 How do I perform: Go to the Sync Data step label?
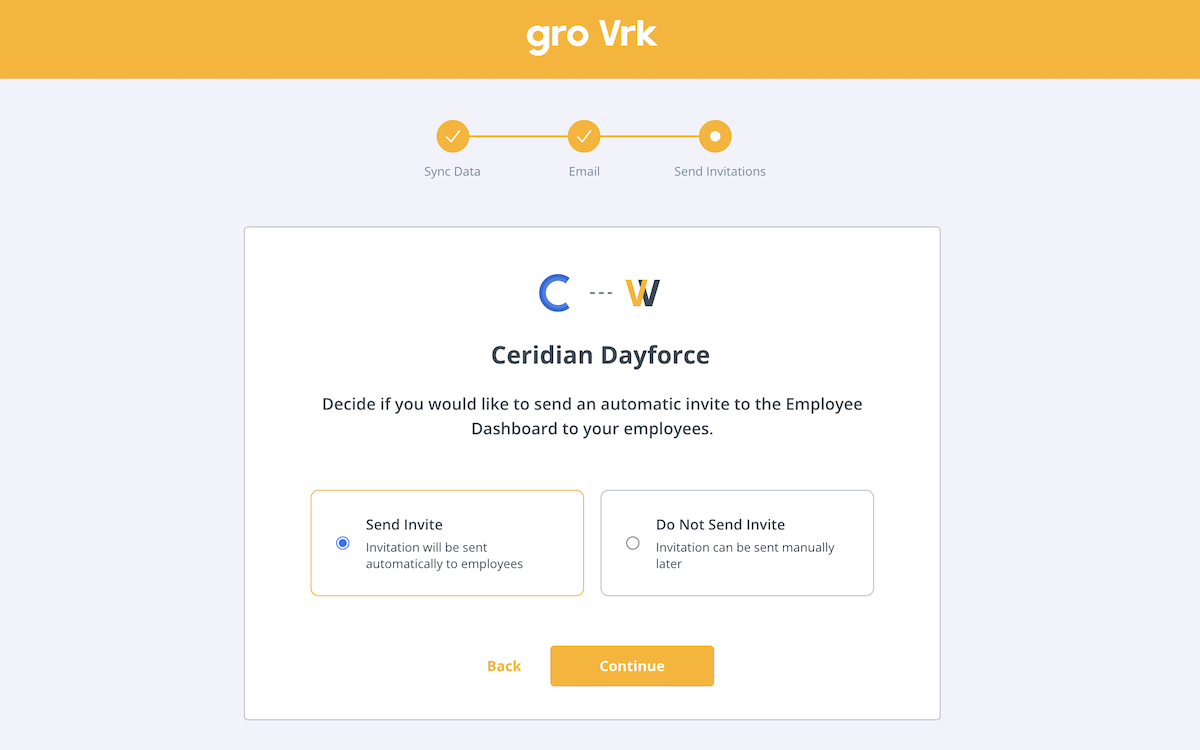(x=452, y=171)
